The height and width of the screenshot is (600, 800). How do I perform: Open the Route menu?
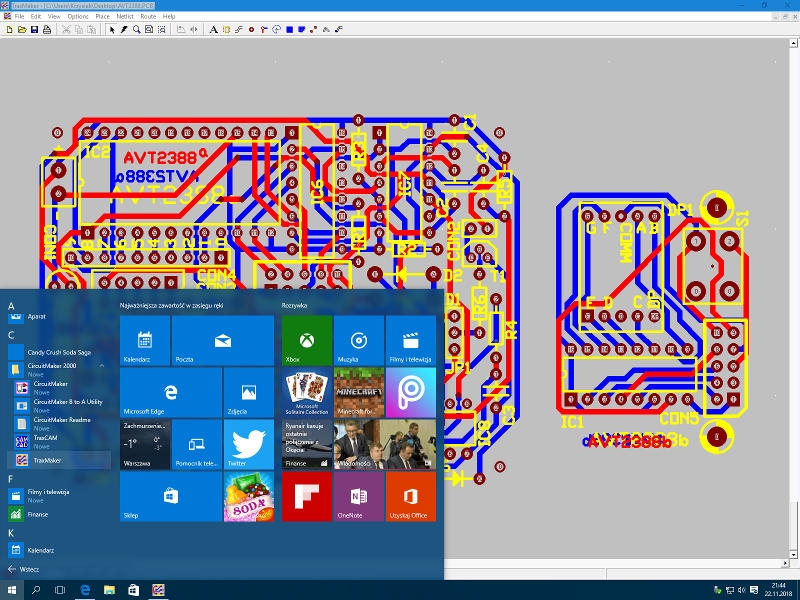148,16
